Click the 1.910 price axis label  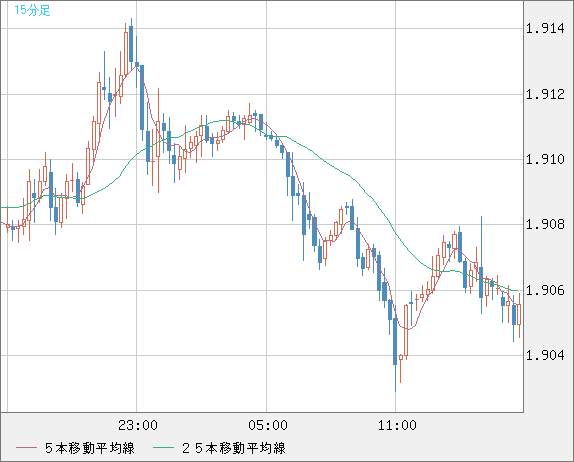click(x=545, y=159)
